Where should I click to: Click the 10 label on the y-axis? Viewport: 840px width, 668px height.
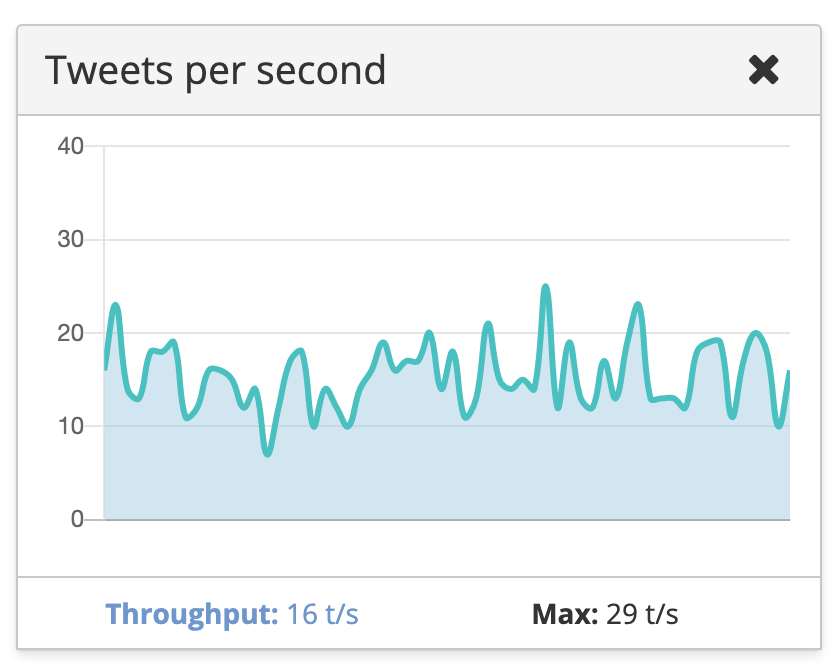[x=71, y=427]
